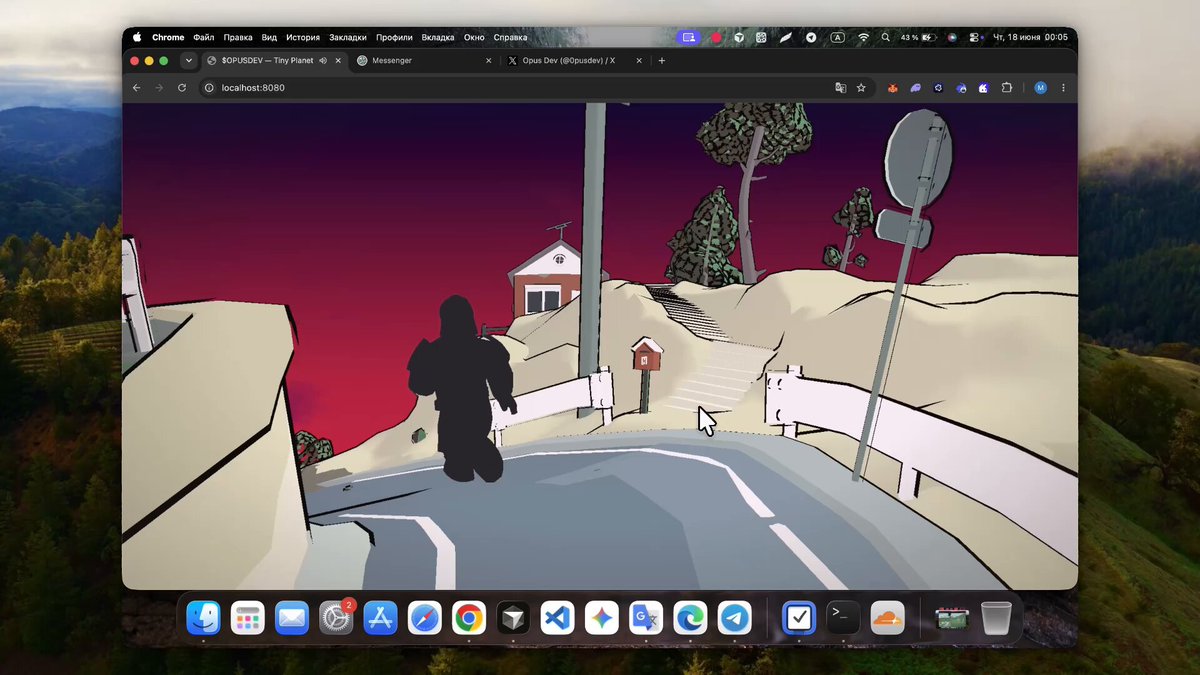Image resolution: width=1200 pixels, height=675 pixels.
Task: Open the Справка menu
Action: [x=510, y=37]
